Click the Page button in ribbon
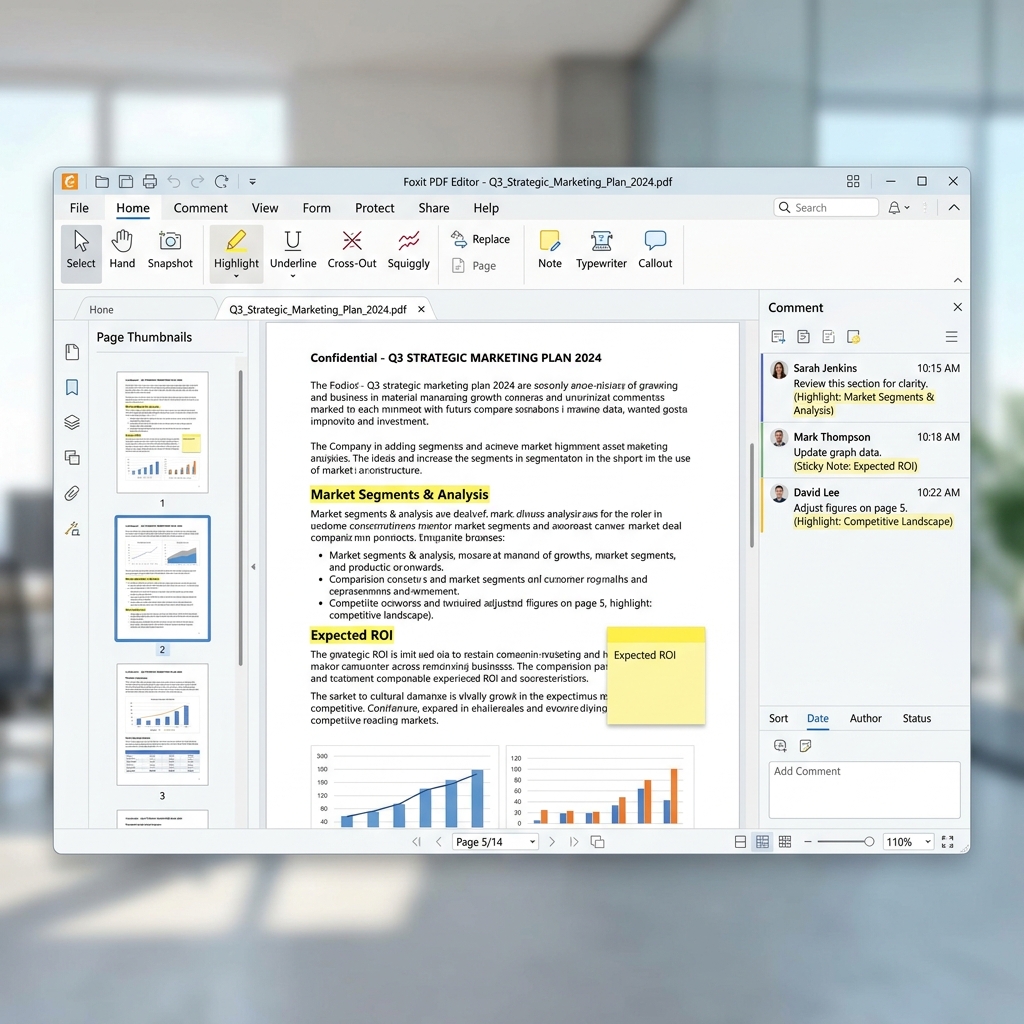This screenshot has width=1024, height=1024. [x=474, y=266]
